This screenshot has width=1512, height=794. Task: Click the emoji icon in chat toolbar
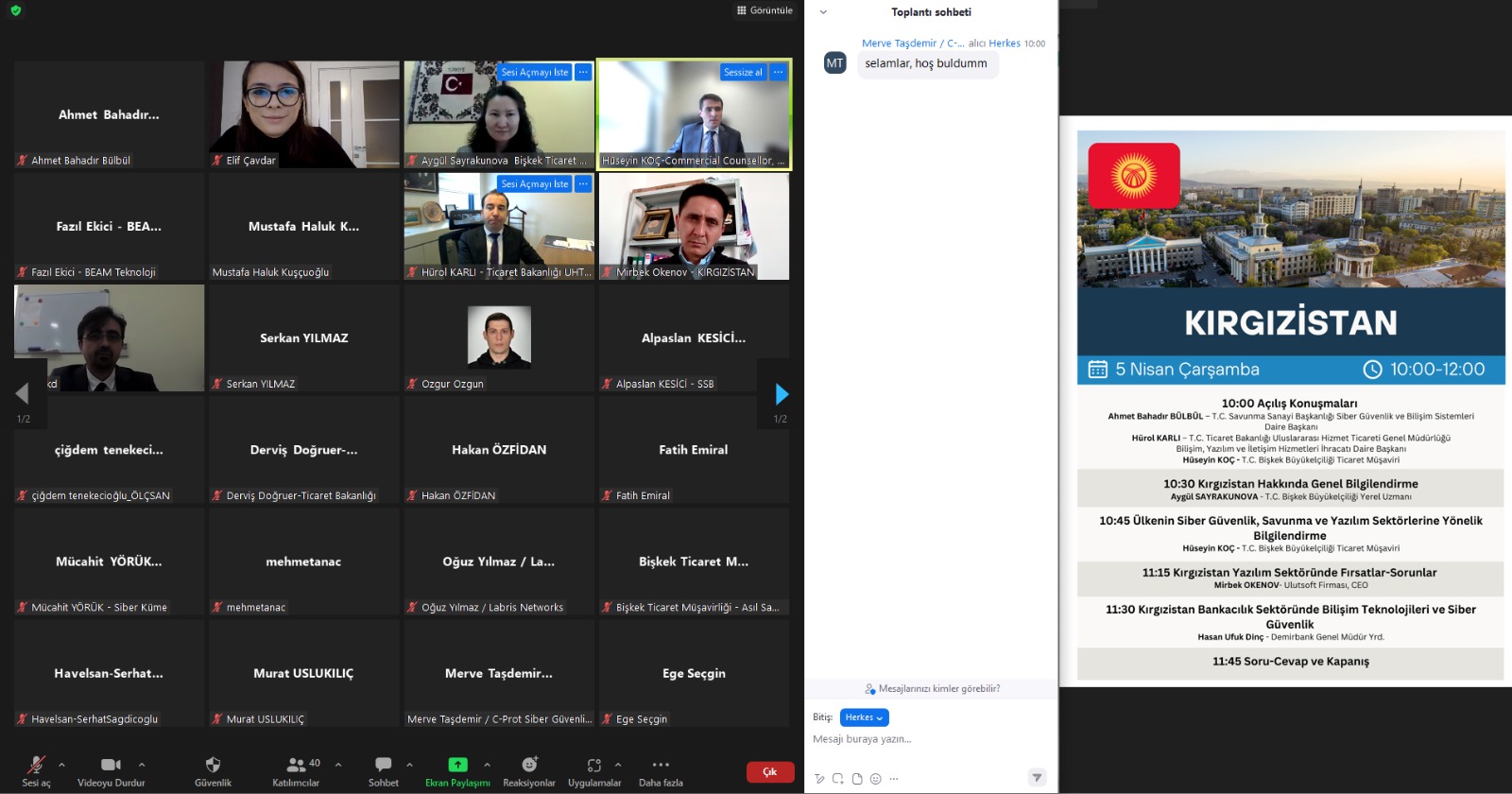(876, 779)
